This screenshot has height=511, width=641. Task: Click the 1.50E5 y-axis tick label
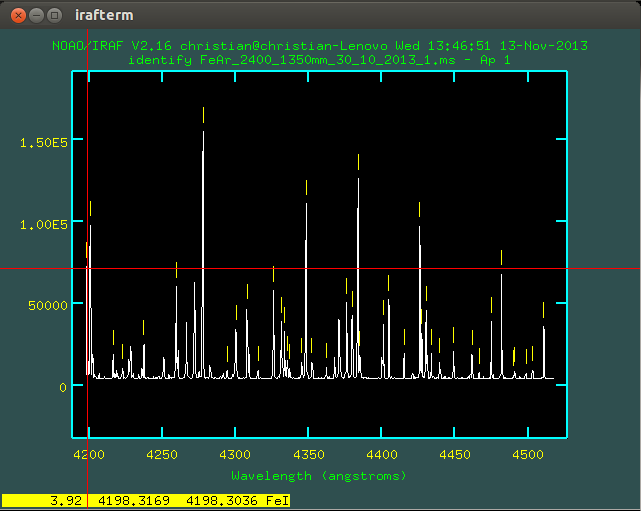[x=42, y=142]
